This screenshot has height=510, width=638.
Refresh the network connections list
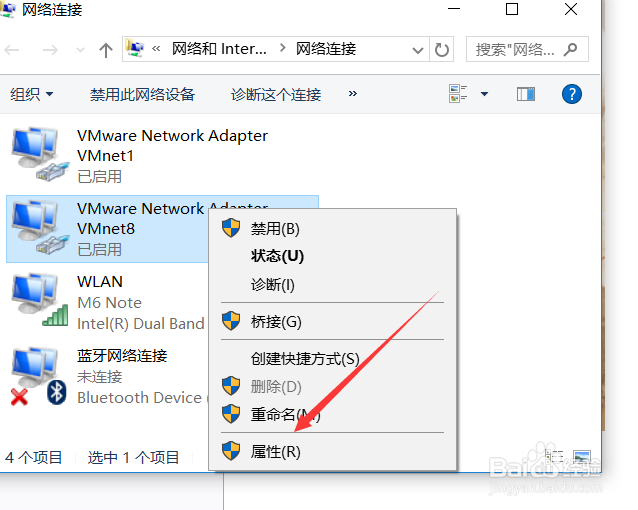tap(441, 50)
